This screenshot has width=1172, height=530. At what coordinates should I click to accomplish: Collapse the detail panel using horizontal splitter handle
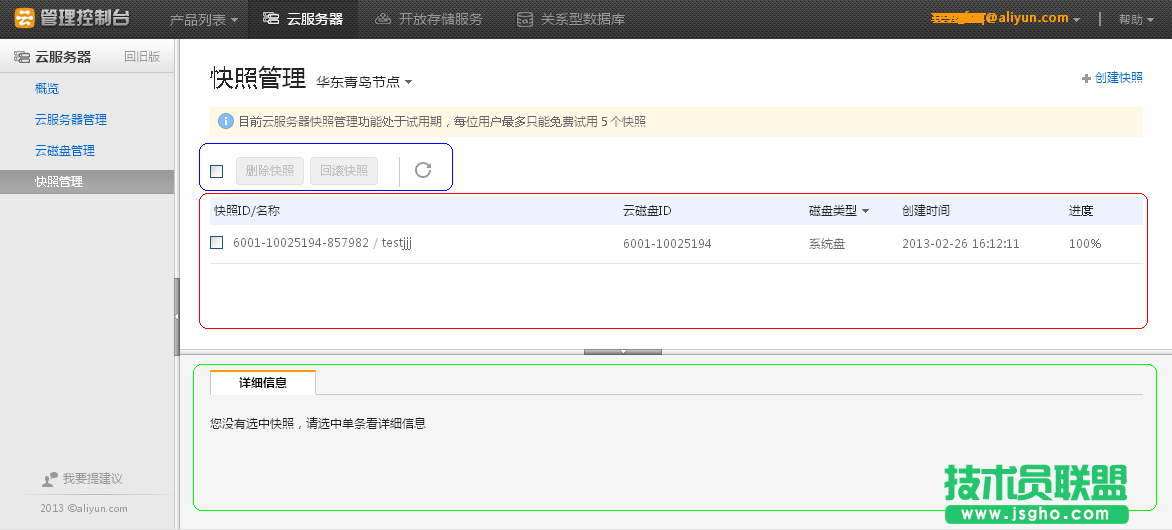click(x=622, y=352)
